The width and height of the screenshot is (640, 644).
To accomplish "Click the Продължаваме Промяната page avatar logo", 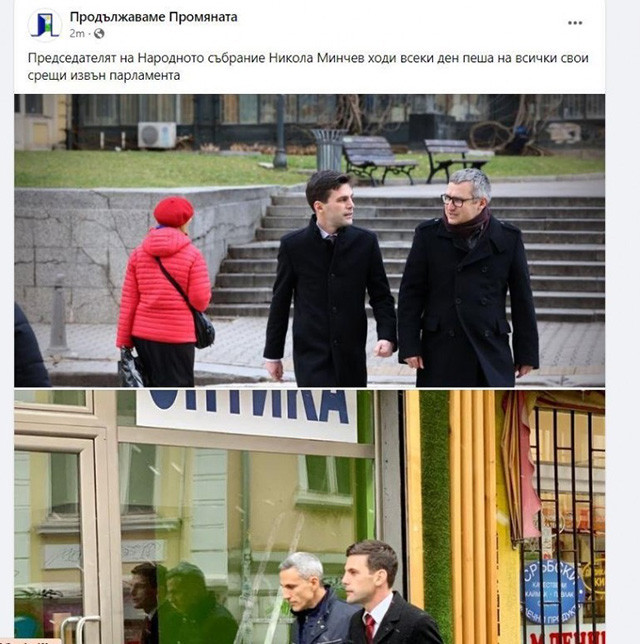I will tap(45, 25).
